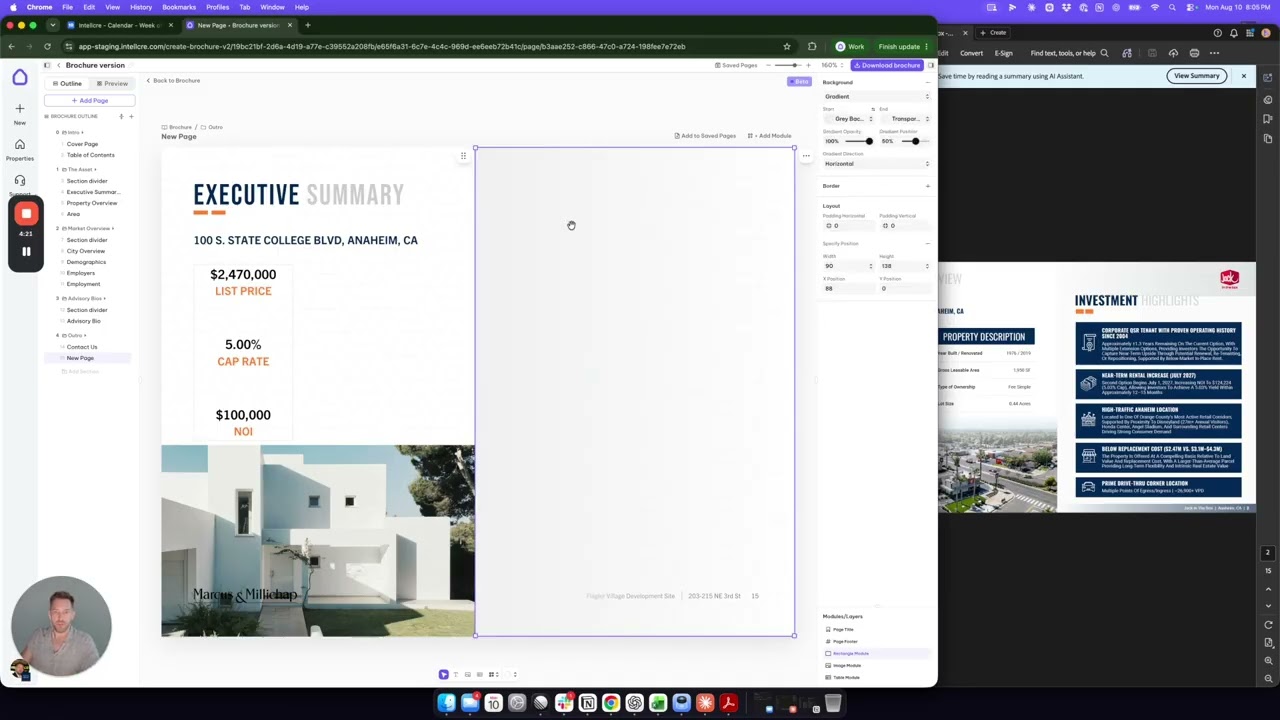Click the module drag handle icon
The image size is (1280, 720).
(x=463, y=156)
